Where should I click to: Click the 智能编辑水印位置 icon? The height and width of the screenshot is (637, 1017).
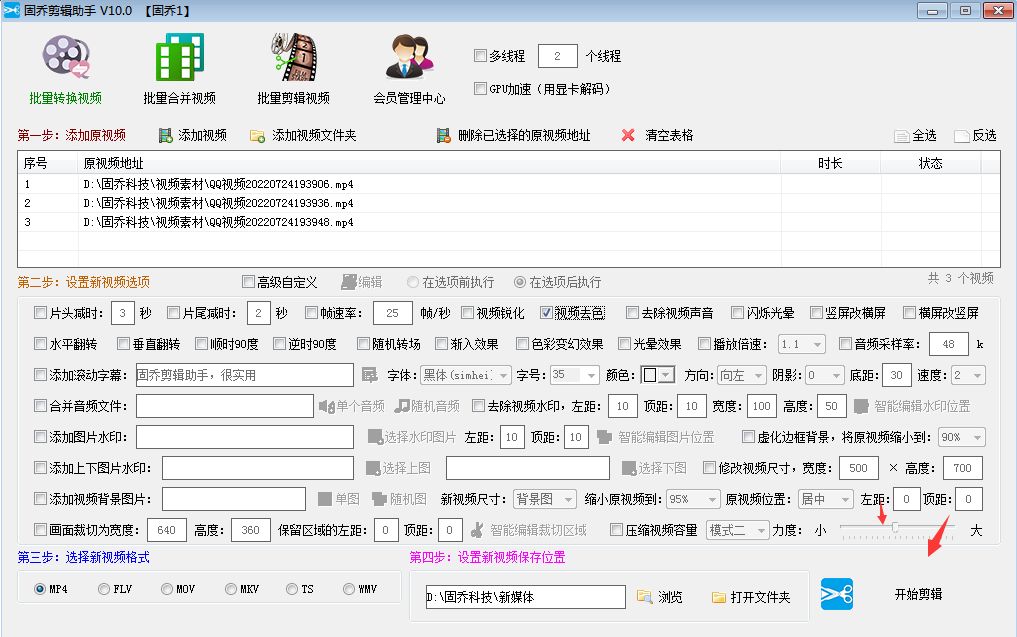[x=861, y=406]
